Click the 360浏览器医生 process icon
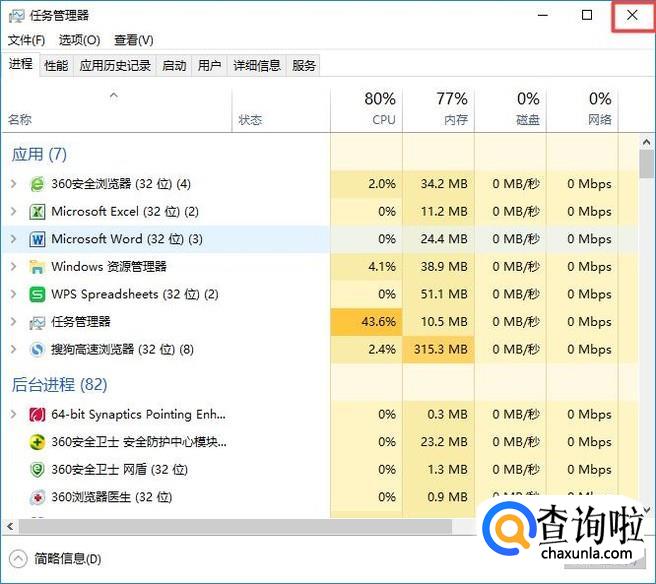This screenshot has height=584, width=656. point(37,497)
